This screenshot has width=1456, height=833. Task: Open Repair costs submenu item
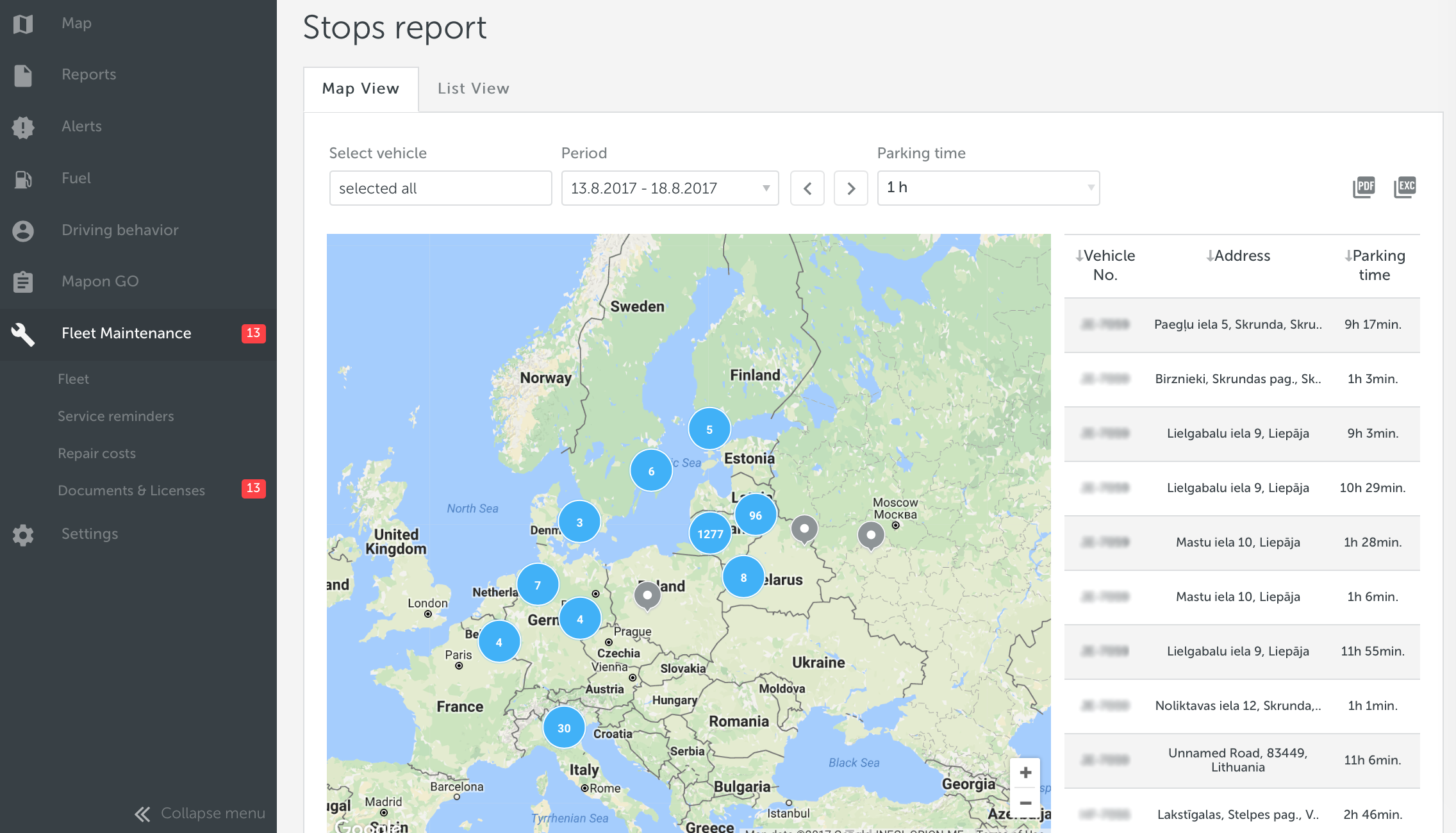[x=97, y=453]
